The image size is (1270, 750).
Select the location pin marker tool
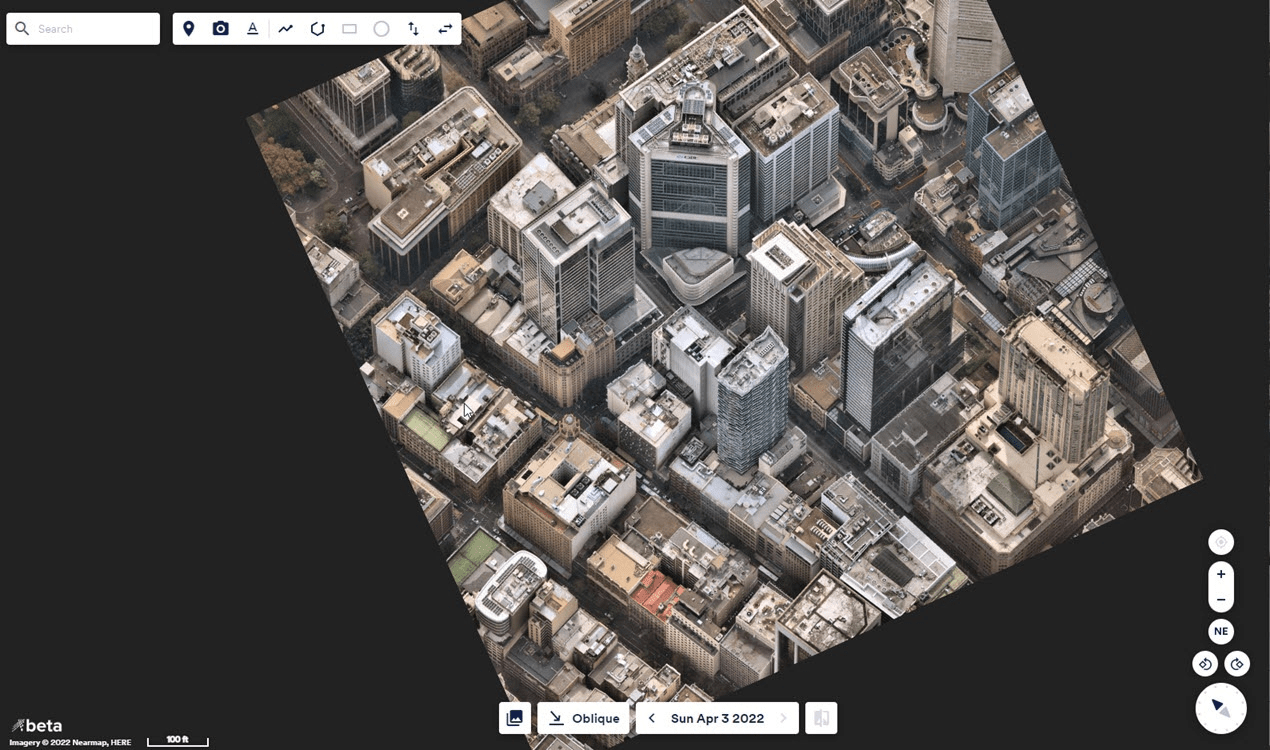(x=189, y=29)
